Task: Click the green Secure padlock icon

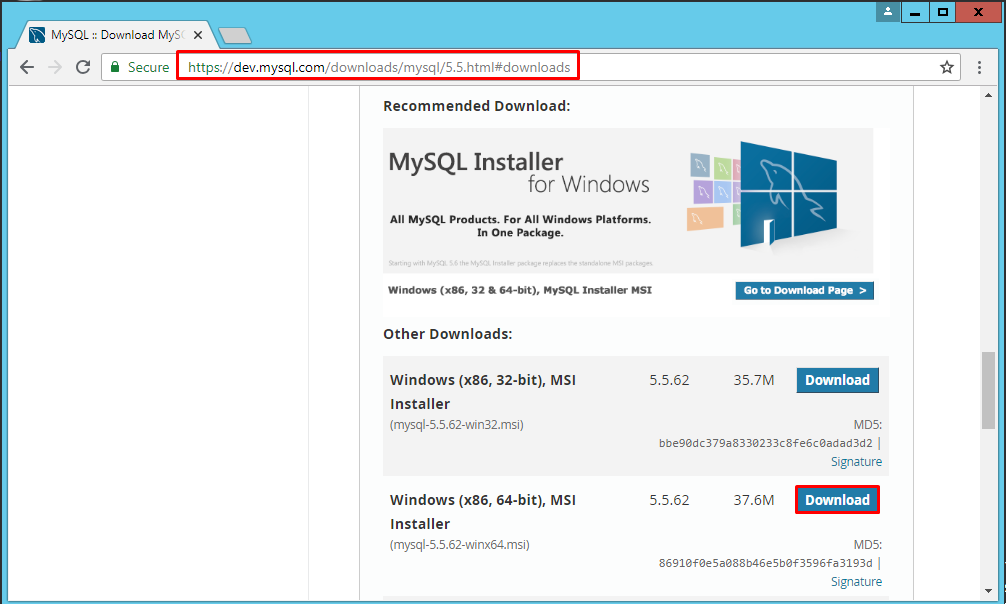Action: click(x=115, y=67)
